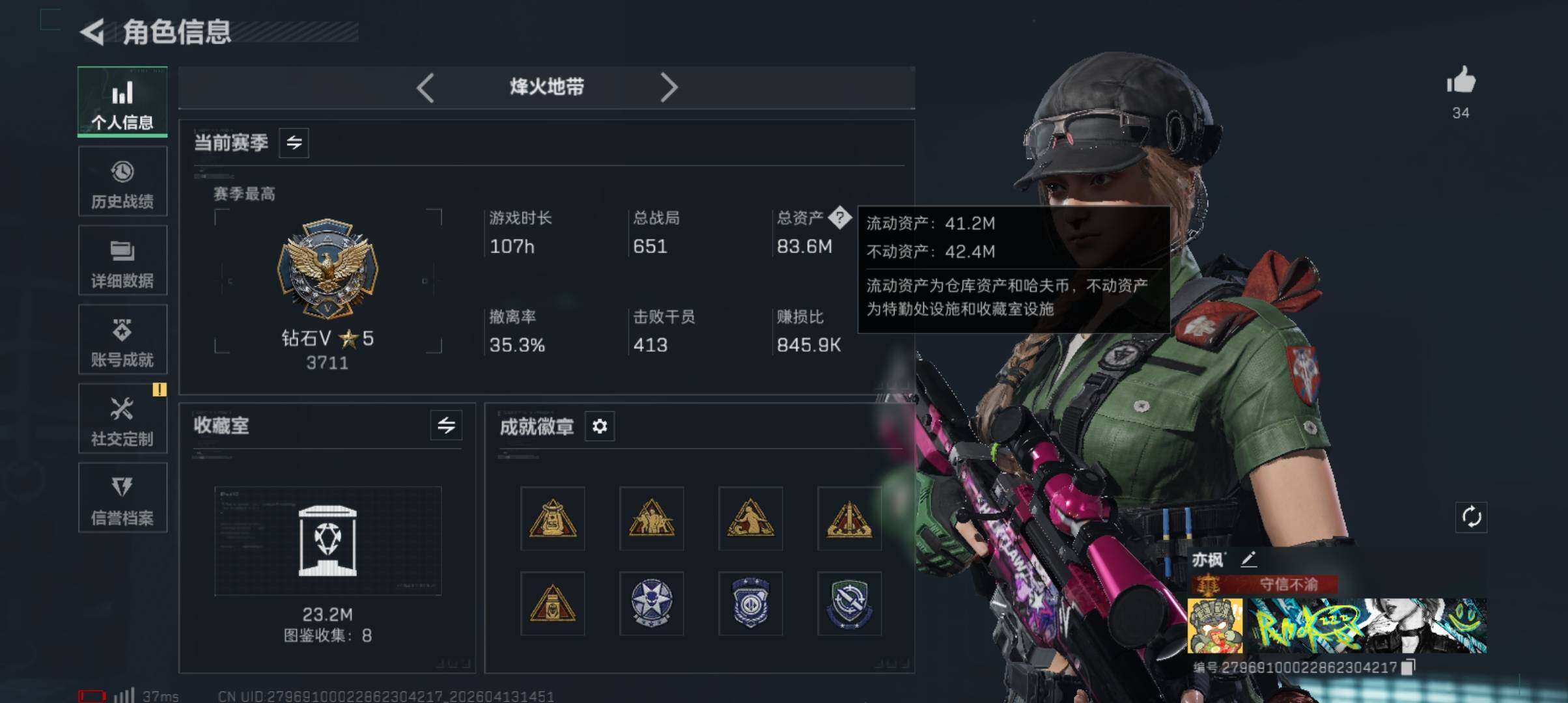The height and width of the screenshot is (703, 1568).
Task: Click the refresh character model button
Action: pos(1471,517)
